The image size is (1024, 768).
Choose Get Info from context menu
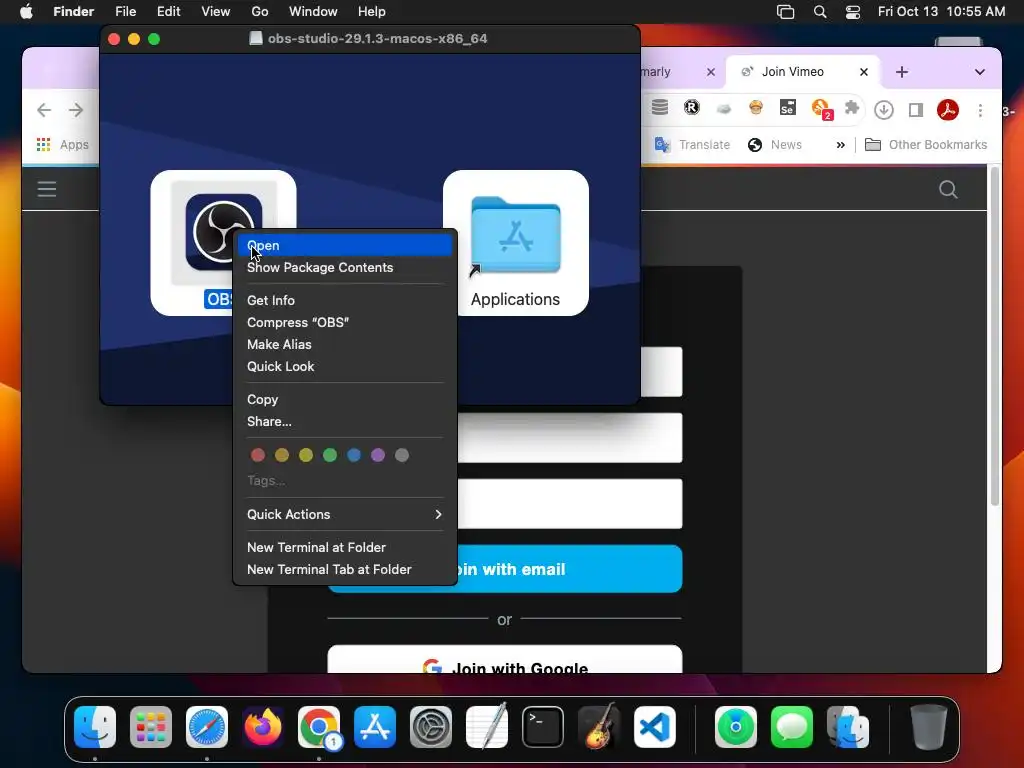click(x=345, y=300)
